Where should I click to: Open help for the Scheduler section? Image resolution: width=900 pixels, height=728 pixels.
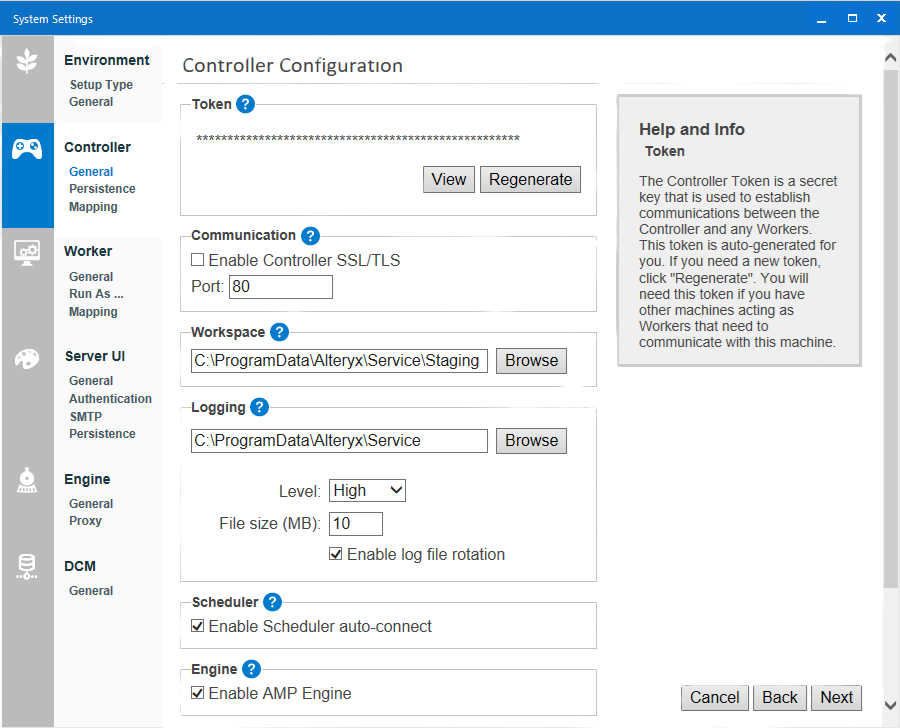tap(272, 602)
